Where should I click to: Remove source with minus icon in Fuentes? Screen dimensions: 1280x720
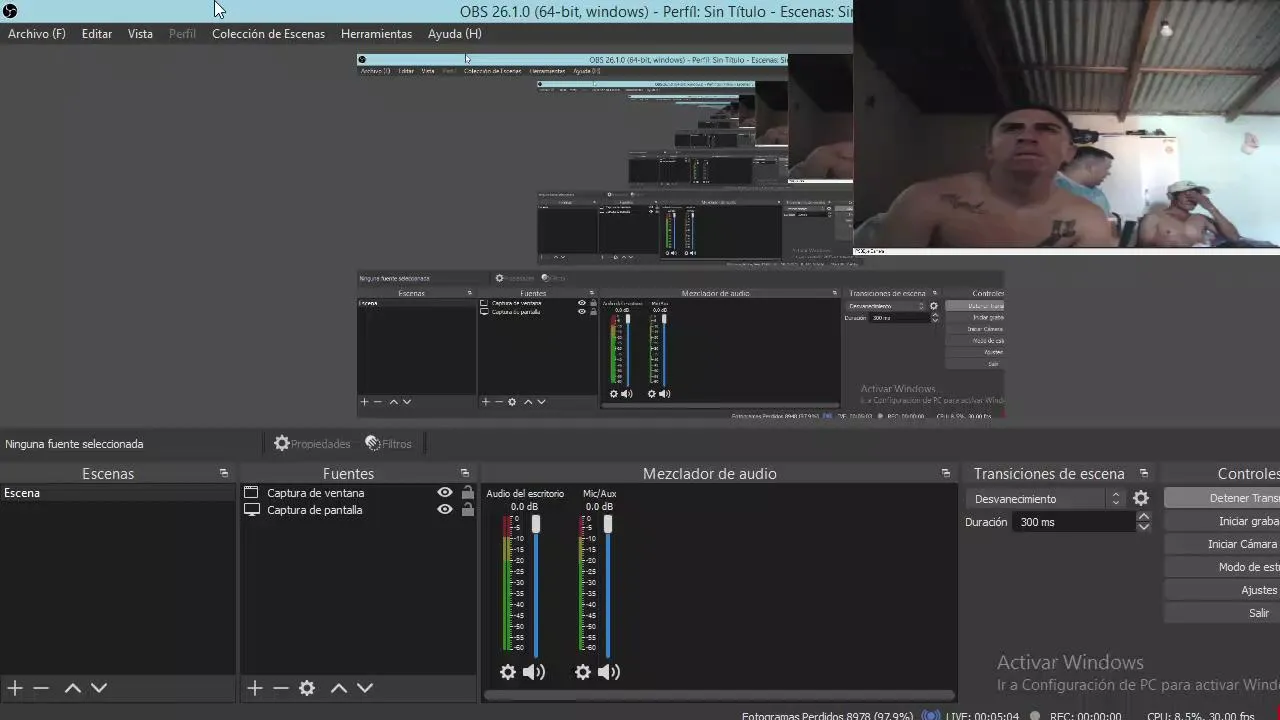tap(281, 688)
